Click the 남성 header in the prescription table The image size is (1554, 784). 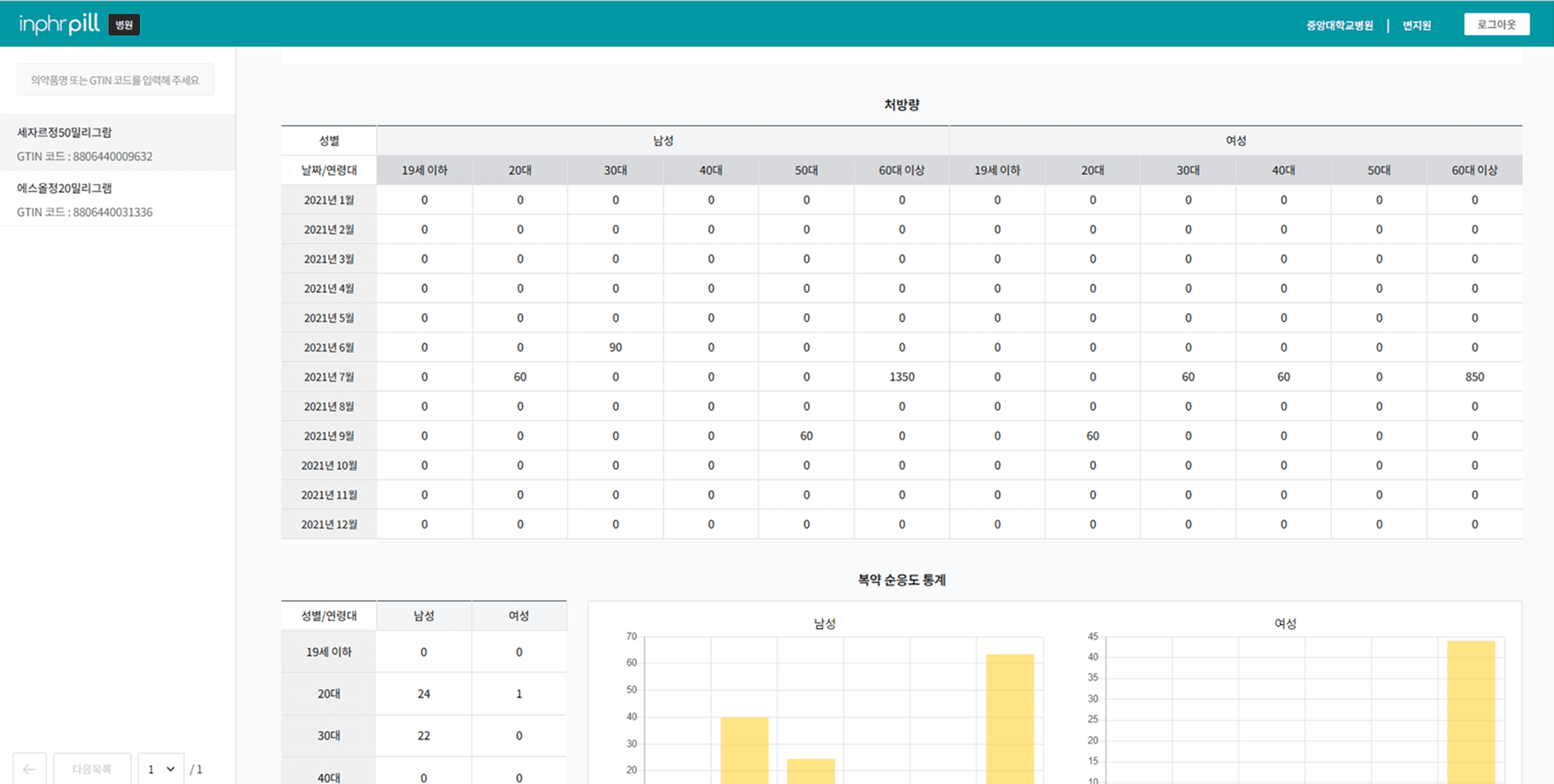pyautogui.click(x=663, y=141)
